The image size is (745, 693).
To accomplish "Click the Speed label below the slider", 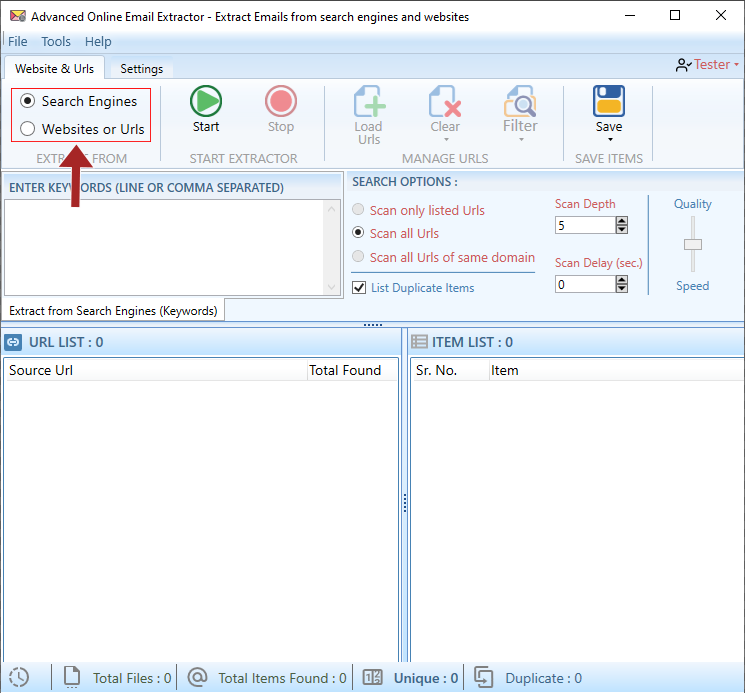I will (x=693, y=286).
